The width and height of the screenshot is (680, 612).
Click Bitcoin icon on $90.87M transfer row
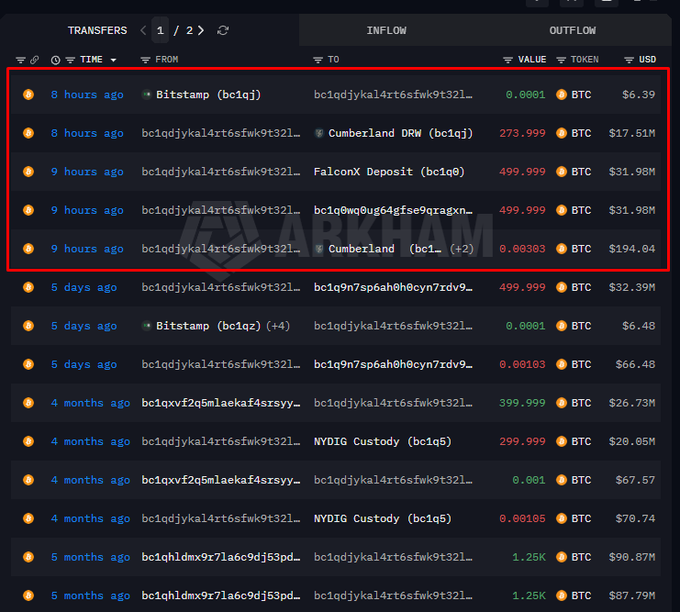[x=29, y=557]
